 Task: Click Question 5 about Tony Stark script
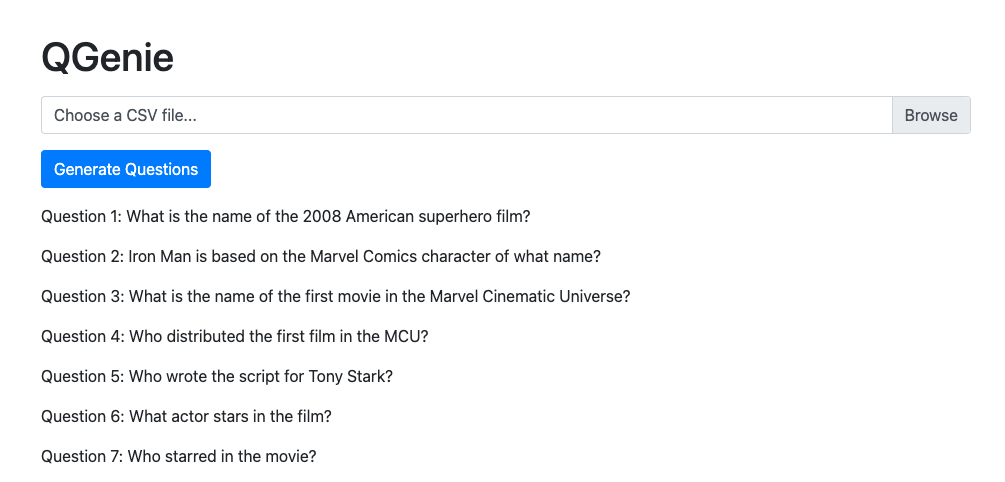coord(216,376)
